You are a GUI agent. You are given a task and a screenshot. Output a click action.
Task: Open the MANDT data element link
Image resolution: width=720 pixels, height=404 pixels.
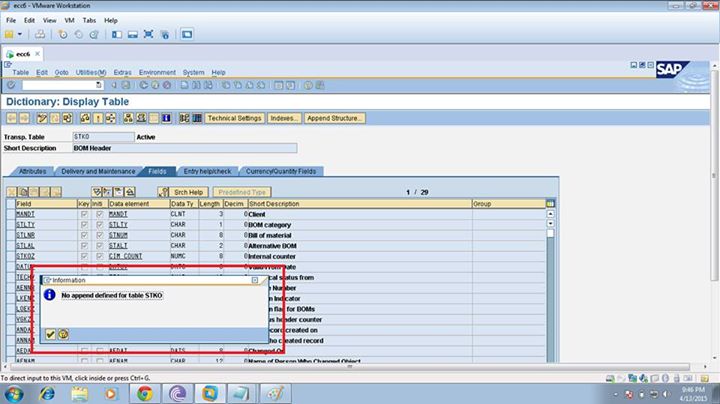[x=118, y=214]
